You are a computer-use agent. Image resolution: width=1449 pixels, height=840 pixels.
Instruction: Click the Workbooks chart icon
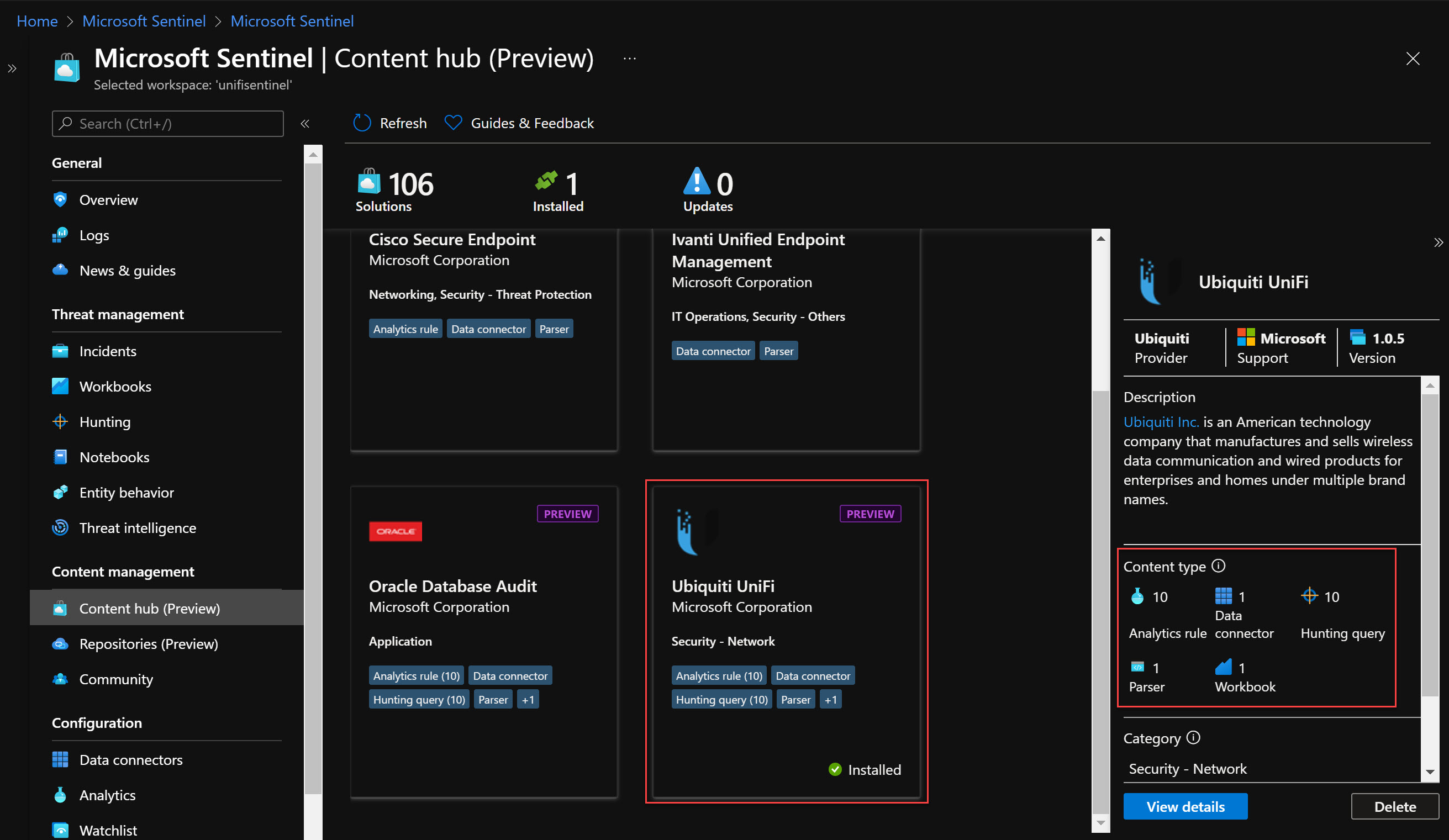click(60, 387)
